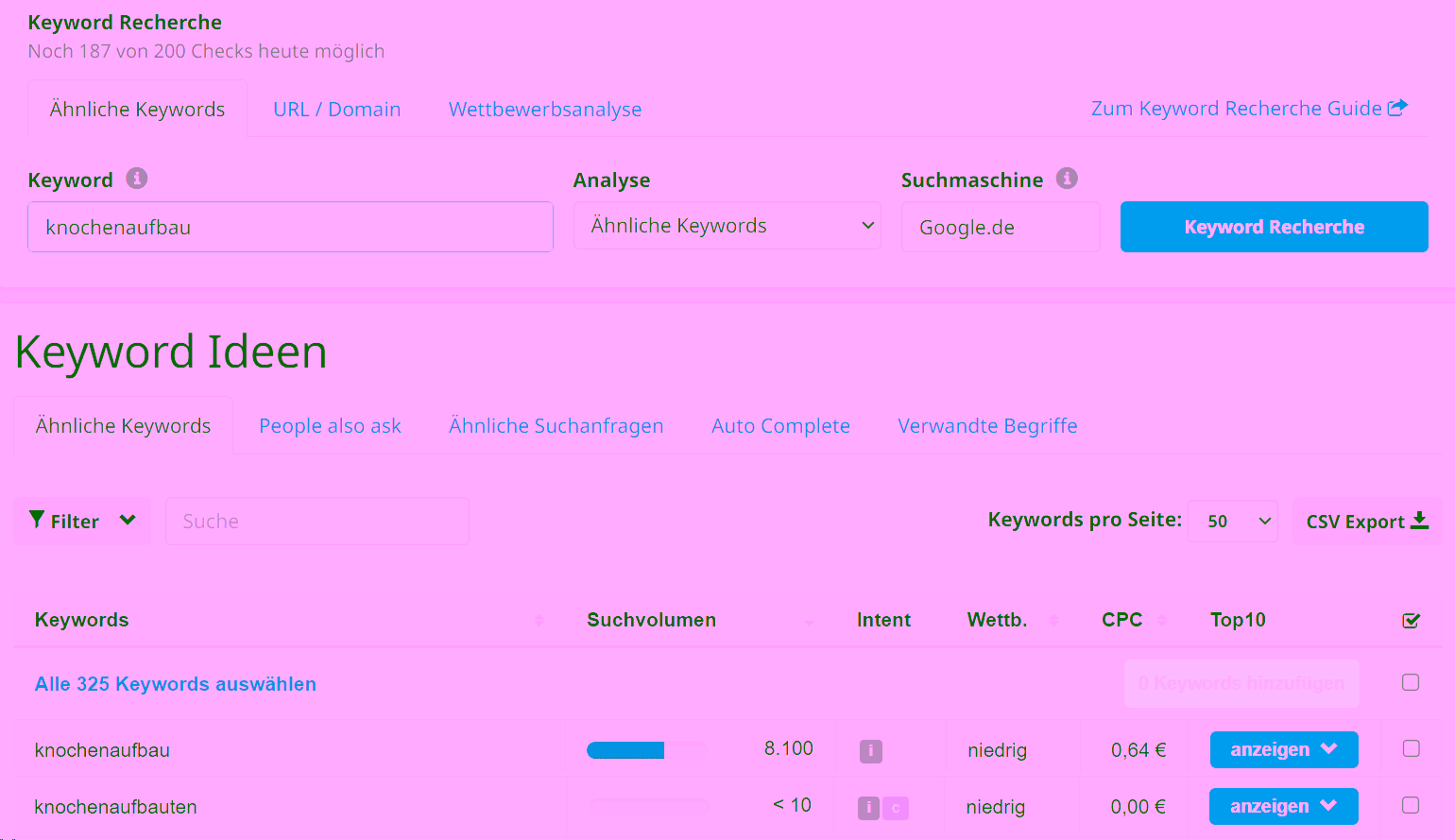
Task: Click the blue Keyword Recherche button
Action: pos(1273,226)
